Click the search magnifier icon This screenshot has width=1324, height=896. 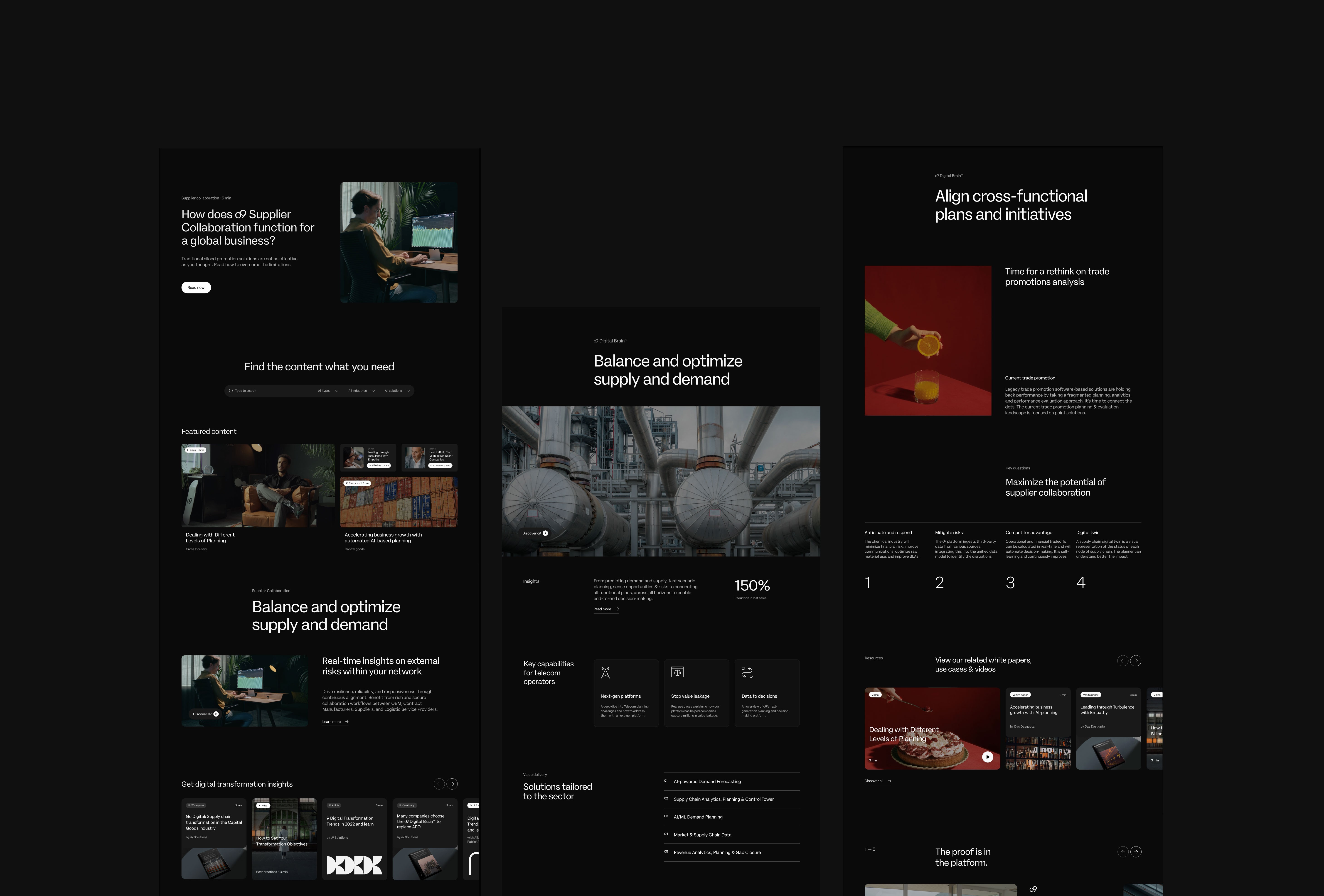click(231, 391)
